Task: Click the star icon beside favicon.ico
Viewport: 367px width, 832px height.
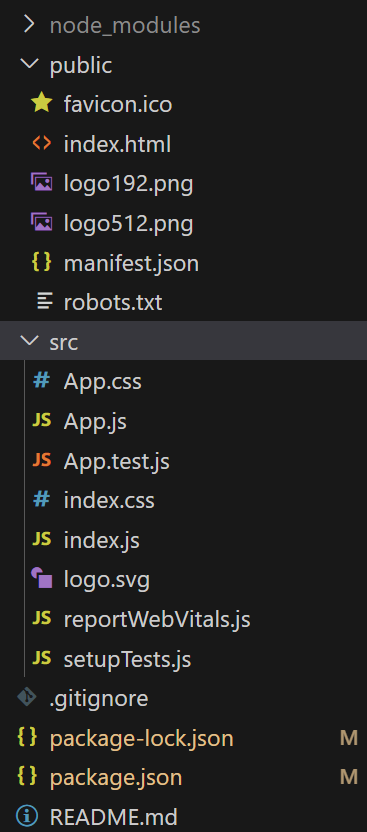Action: pos(41,103)
